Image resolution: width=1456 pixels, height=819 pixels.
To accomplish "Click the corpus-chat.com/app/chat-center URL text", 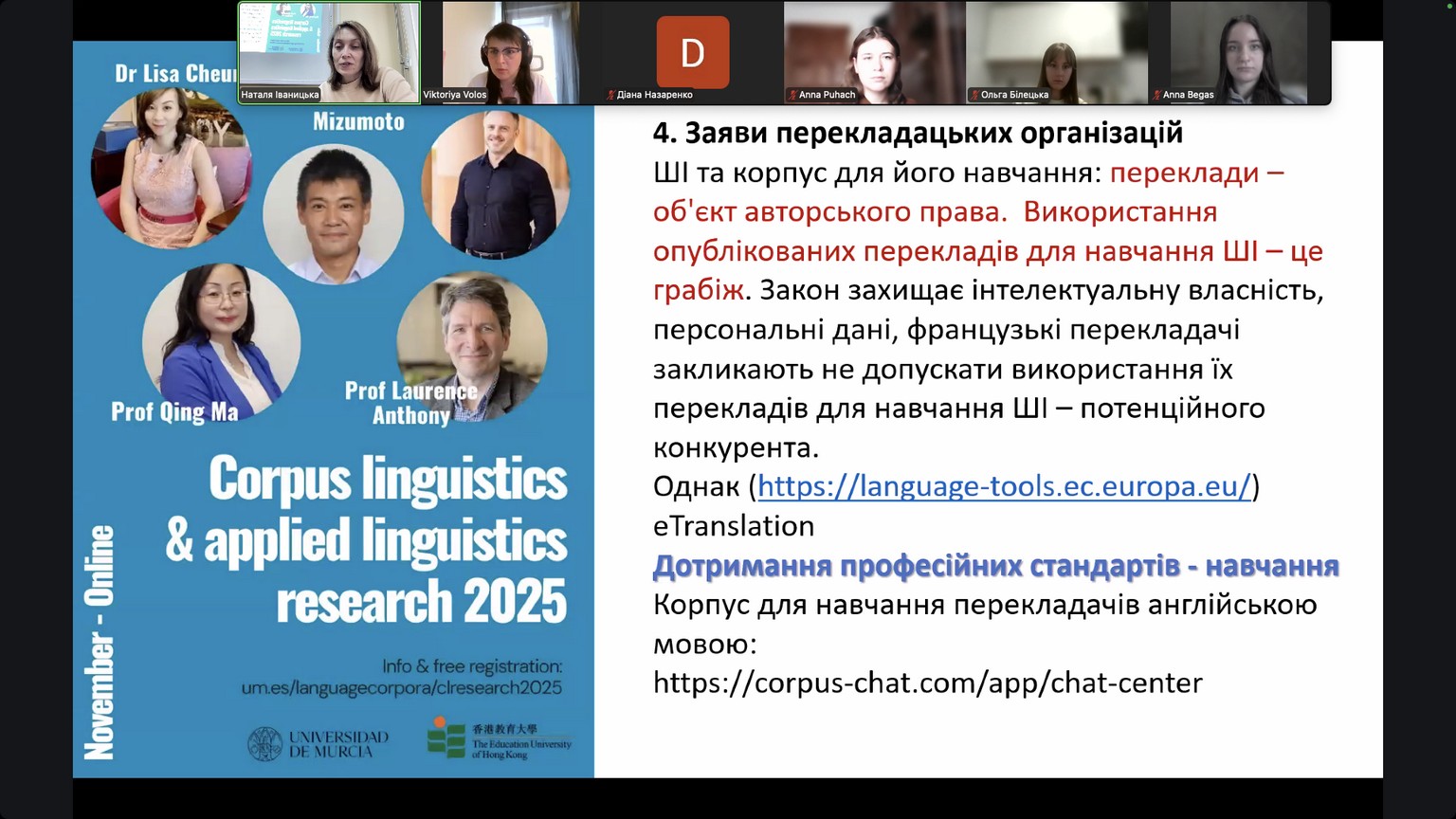I will click(927, 683).
